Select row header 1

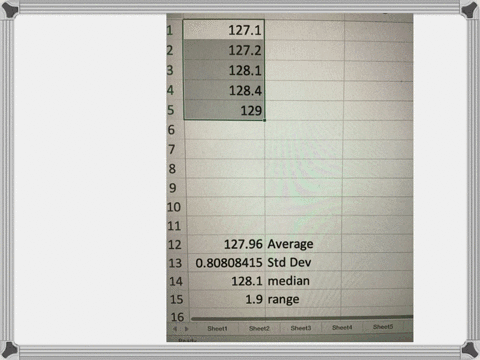(174, 30)
